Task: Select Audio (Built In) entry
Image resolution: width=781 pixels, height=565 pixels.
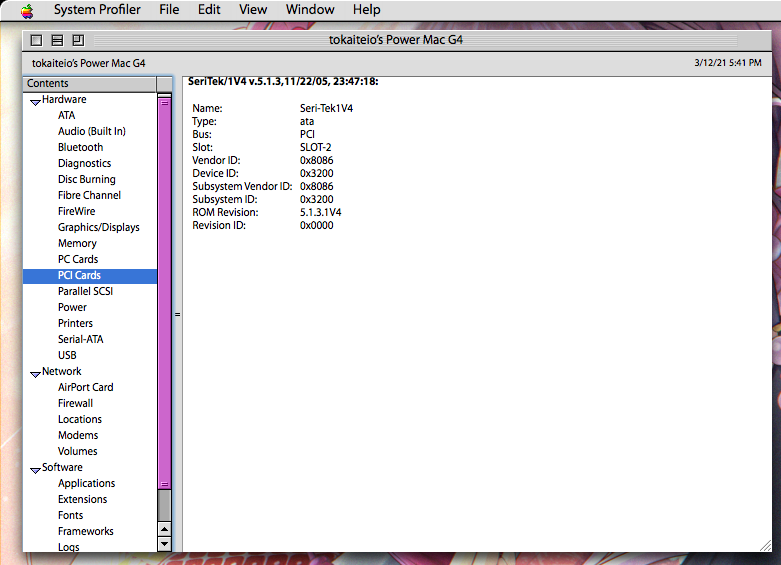Action: [x=92, y=132]
